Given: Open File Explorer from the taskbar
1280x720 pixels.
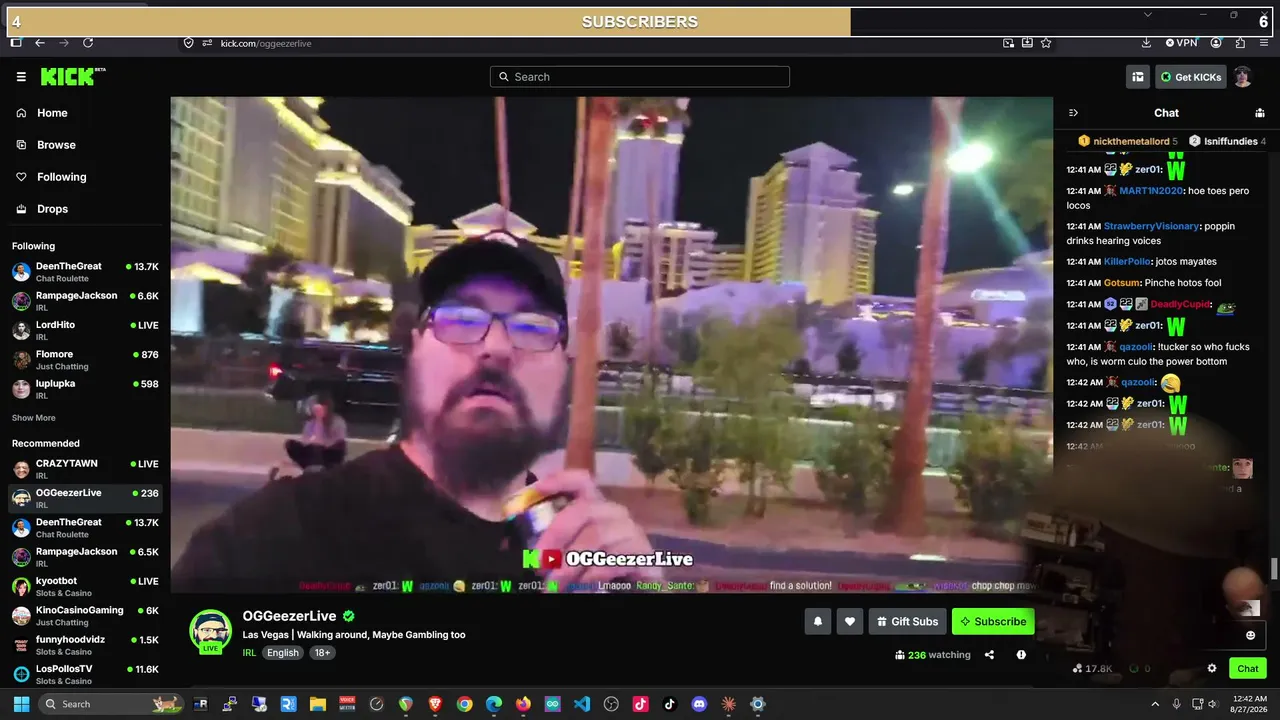Looking at the screenshot, I should (x=318, y=704).
